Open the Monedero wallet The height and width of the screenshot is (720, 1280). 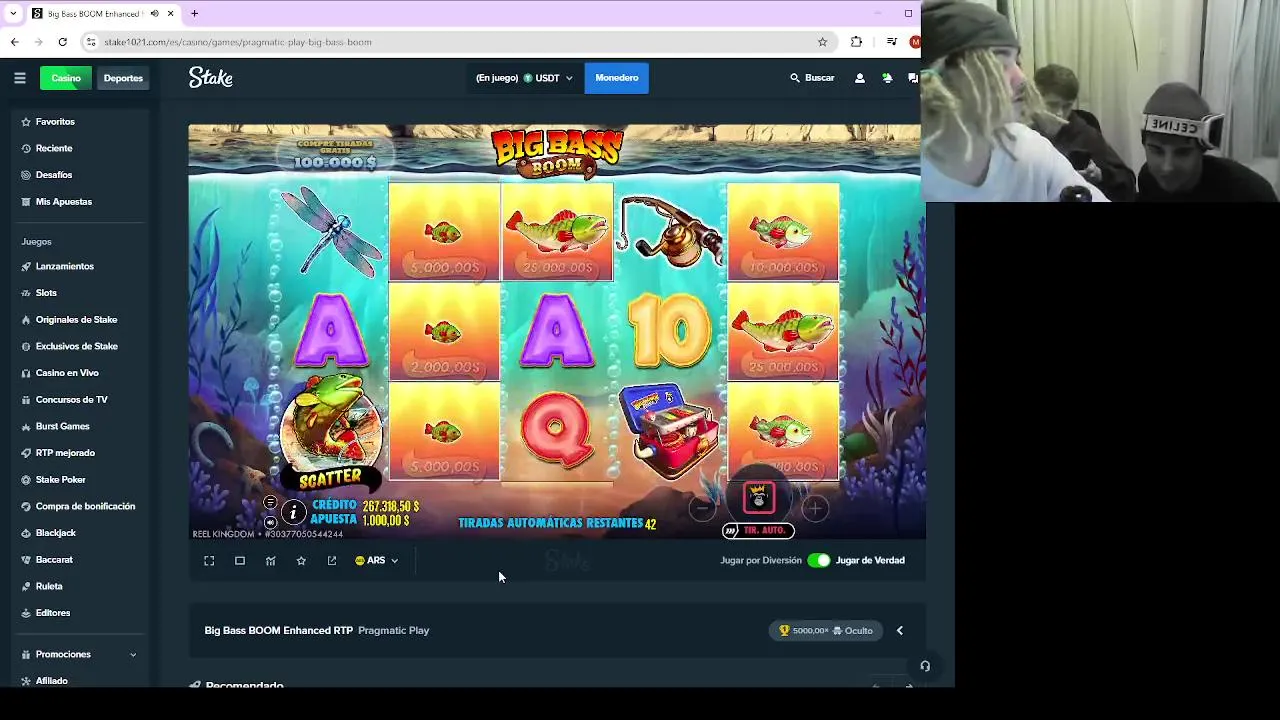617,78
